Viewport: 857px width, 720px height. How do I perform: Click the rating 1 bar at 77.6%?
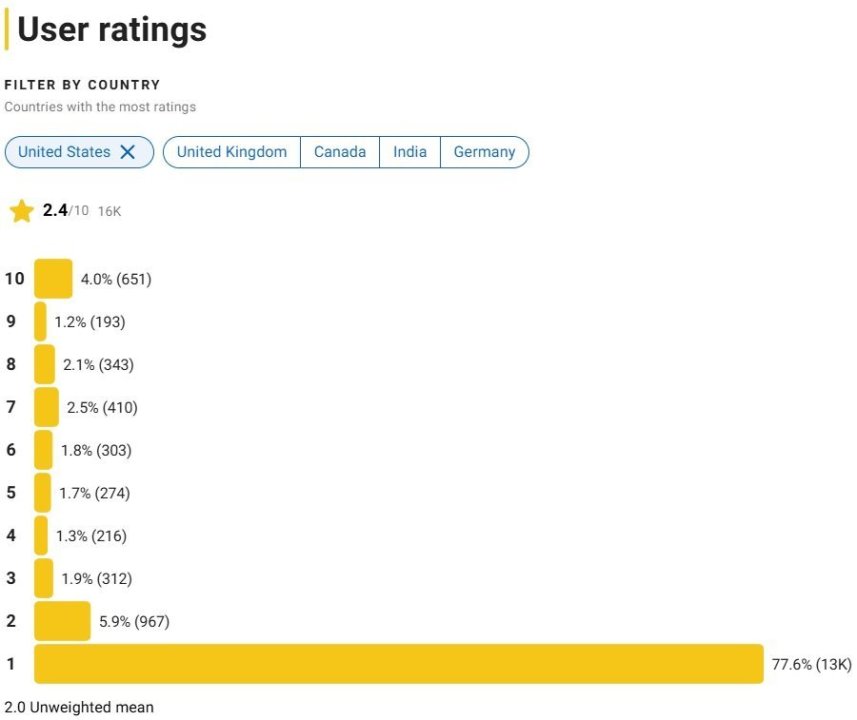click(398, 664)
